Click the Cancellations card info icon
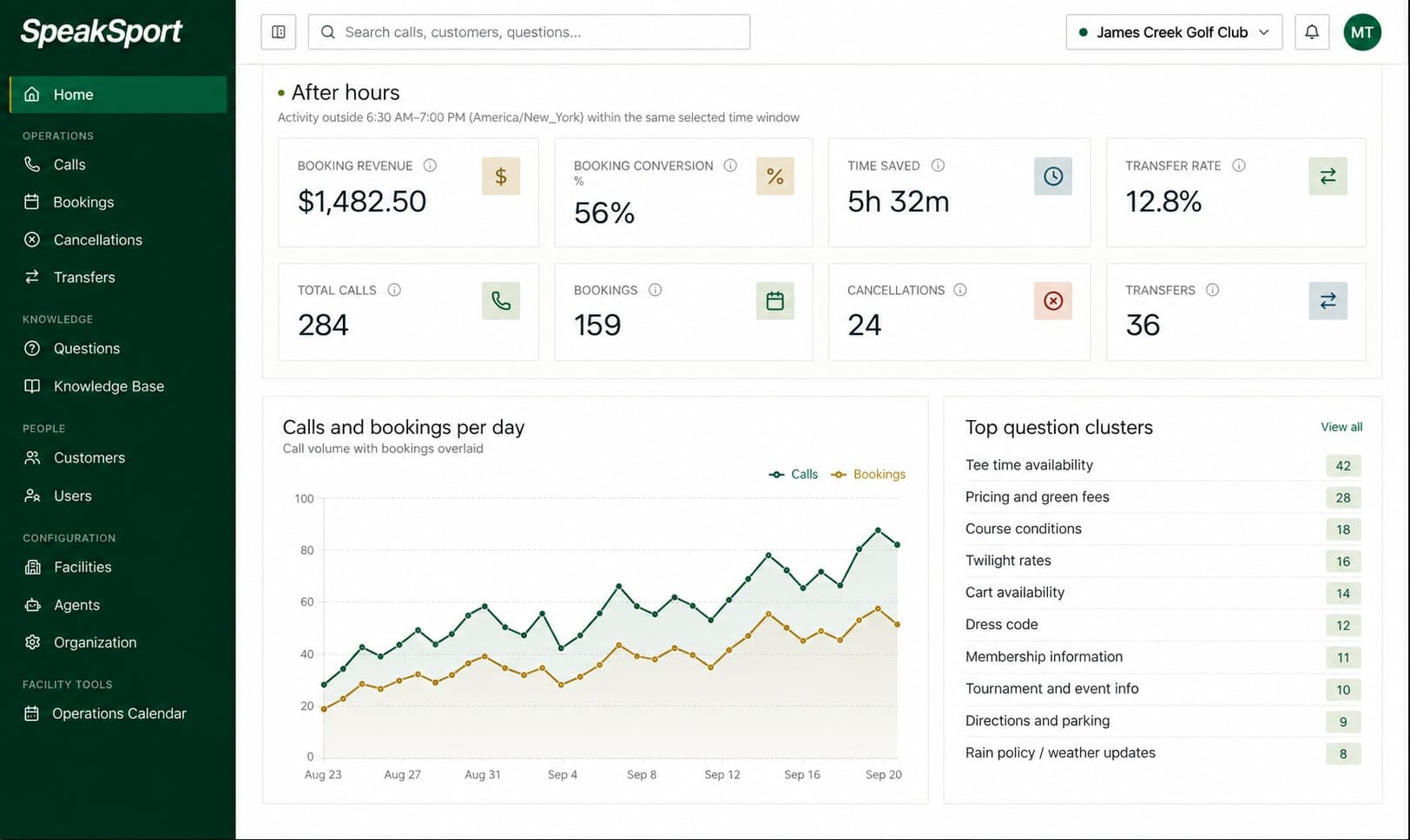This screenshot has height=840, width=1410. [960, 290]
